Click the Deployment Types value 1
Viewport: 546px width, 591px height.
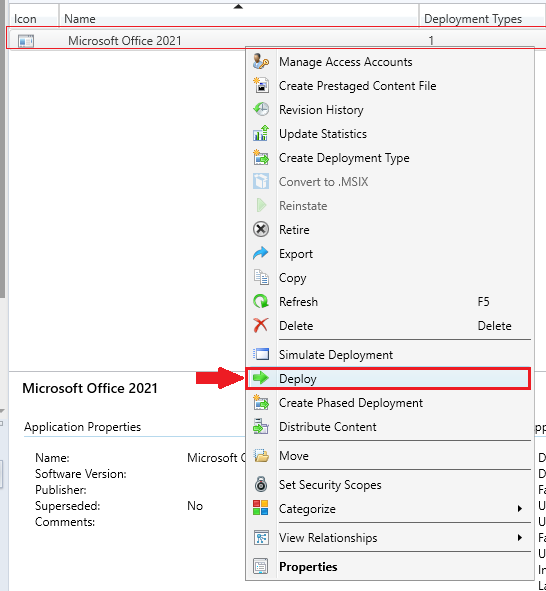431,40
